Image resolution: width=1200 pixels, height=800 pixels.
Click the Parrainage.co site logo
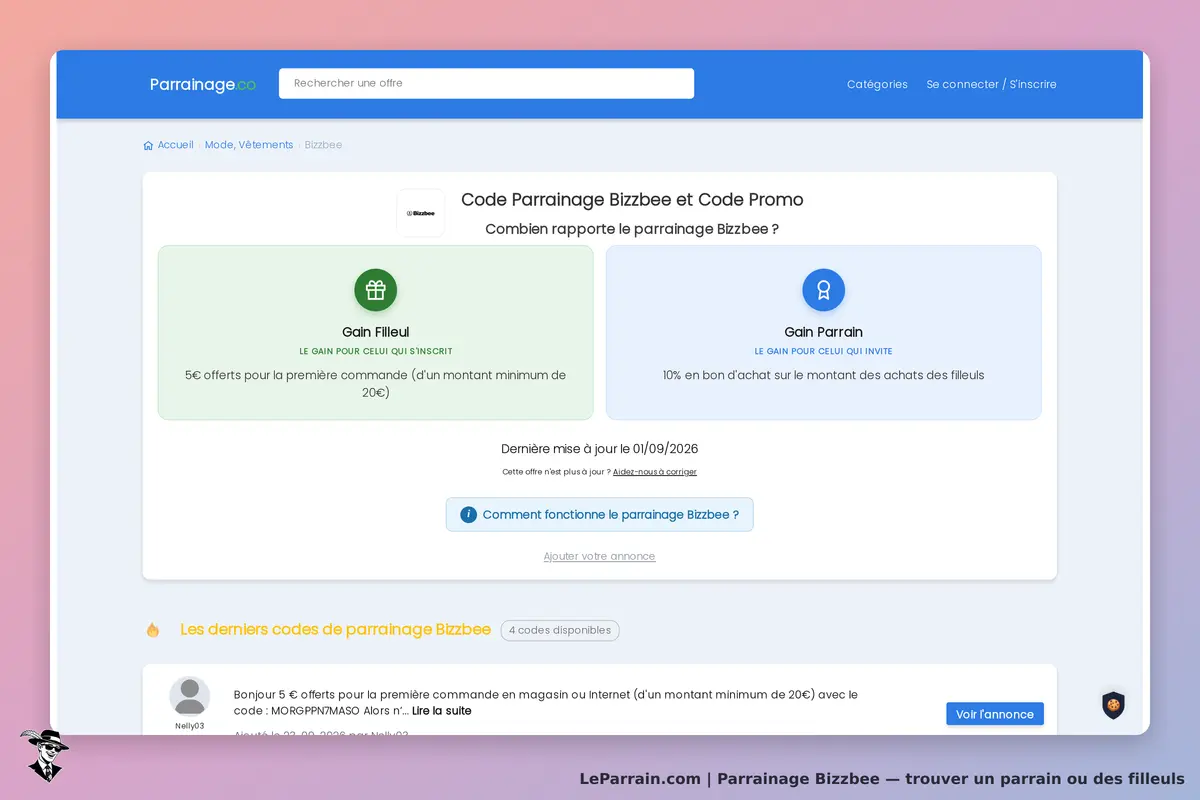(203, 85)
